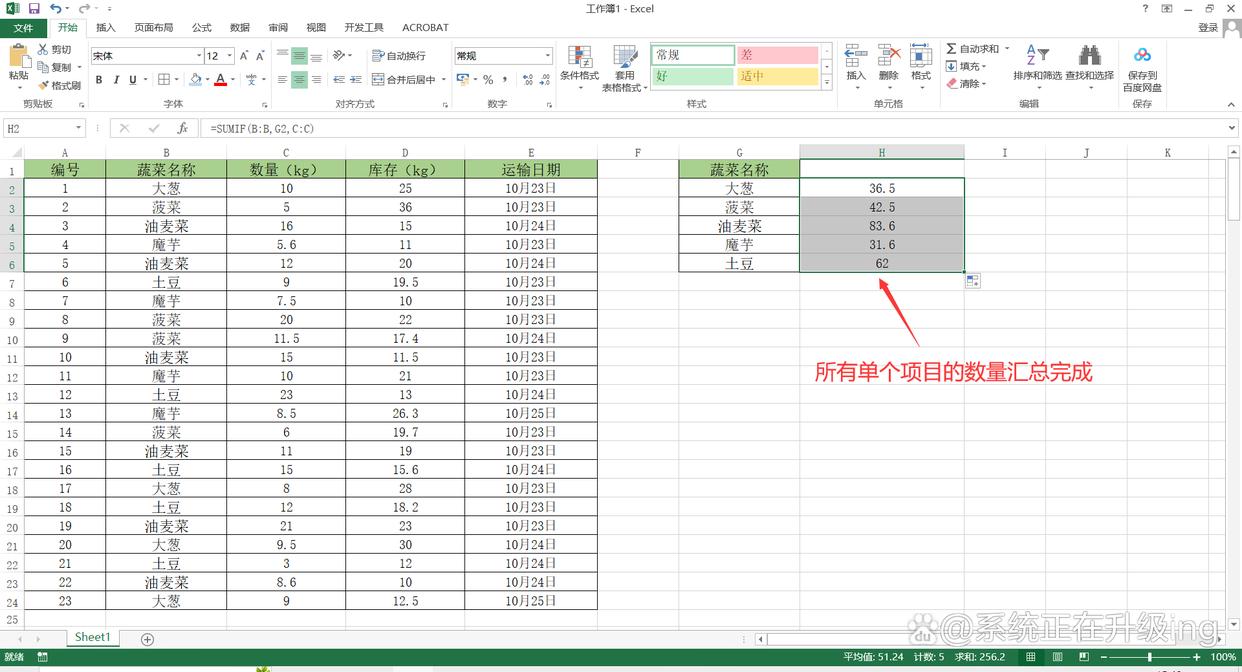1242x672 pixels.
Task: Cut selection with 剪切
Action: [x=54, y=49]
